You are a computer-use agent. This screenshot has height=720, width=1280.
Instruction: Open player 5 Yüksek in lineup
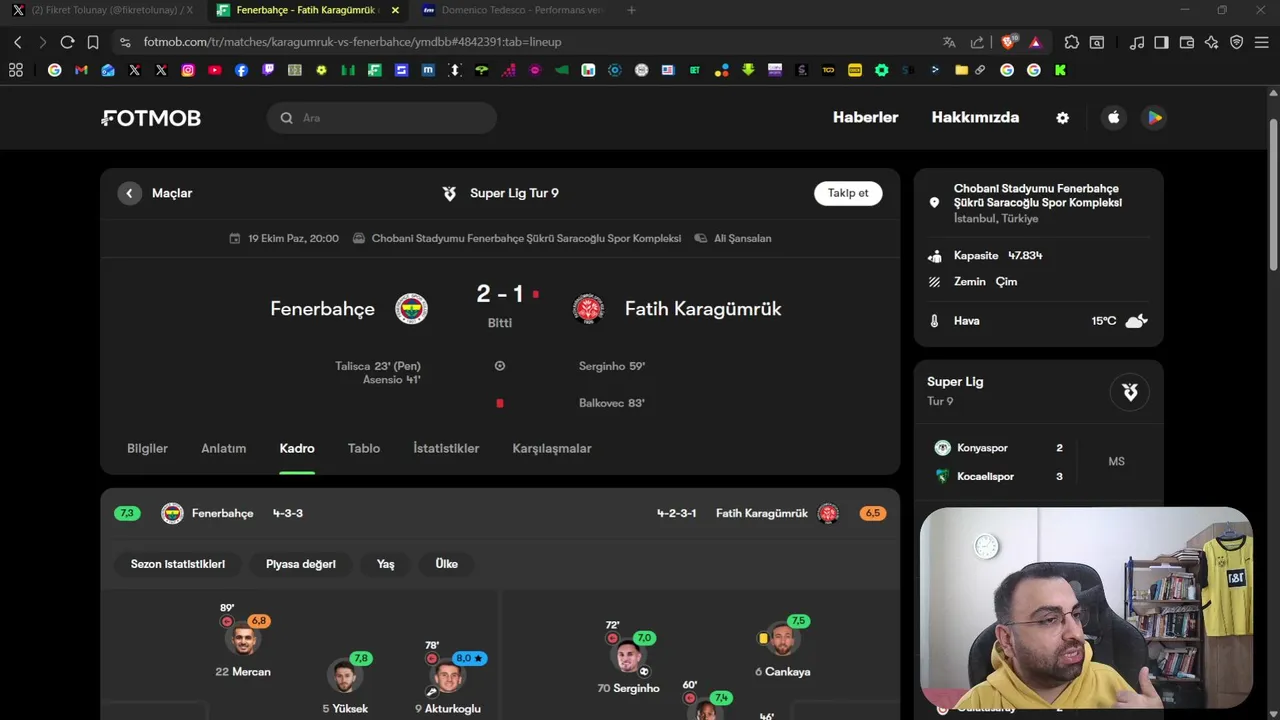[345, 685]
